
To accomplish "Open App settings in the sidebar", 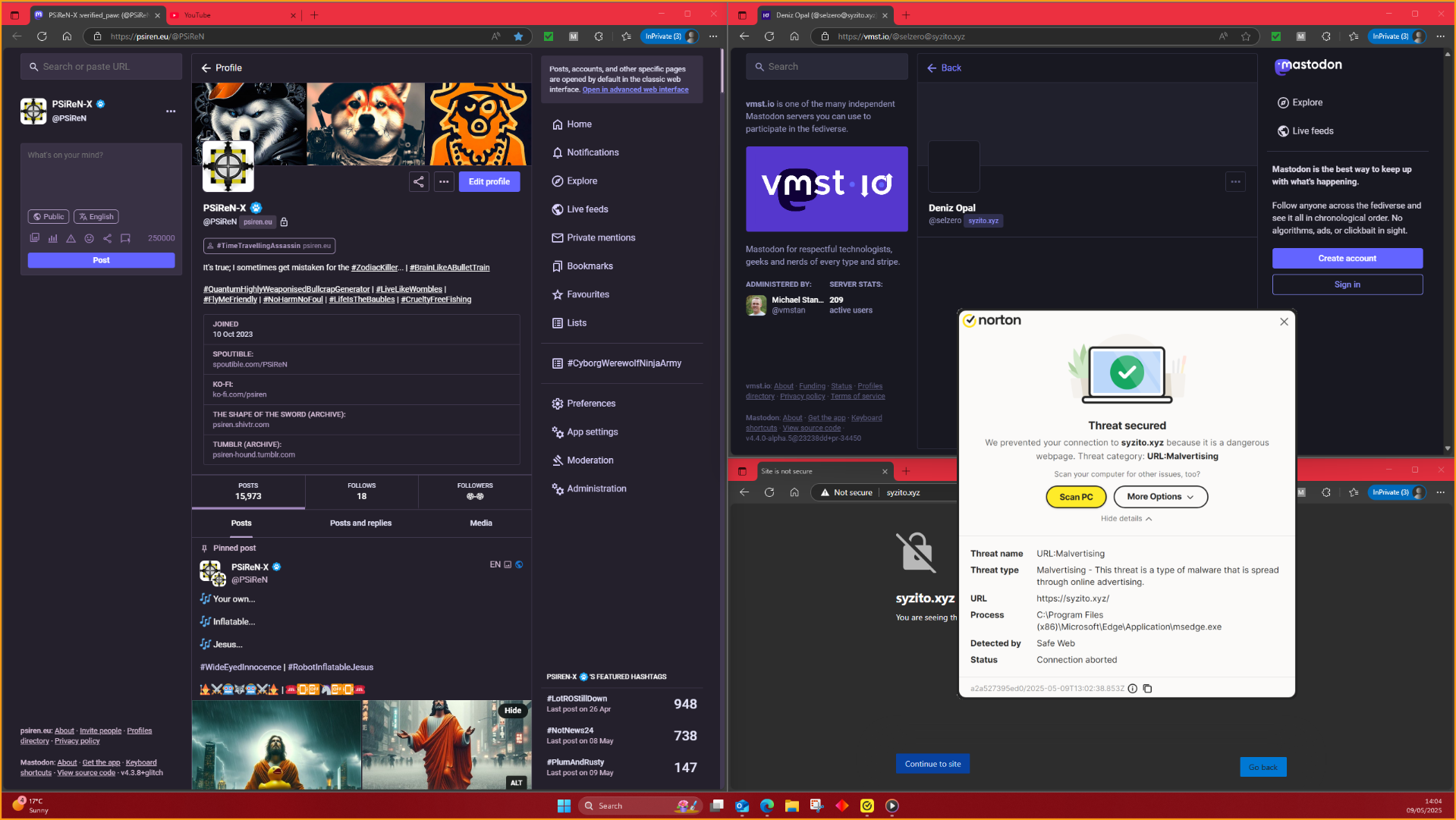I will pyautogui.click(x=585, y=432).
